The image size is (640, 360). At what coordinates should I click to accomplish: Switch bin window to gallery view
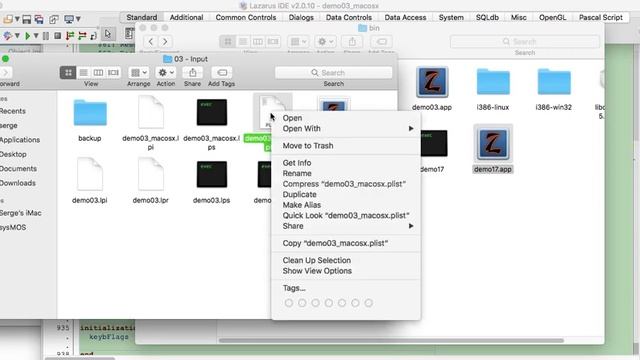[273, 42]
